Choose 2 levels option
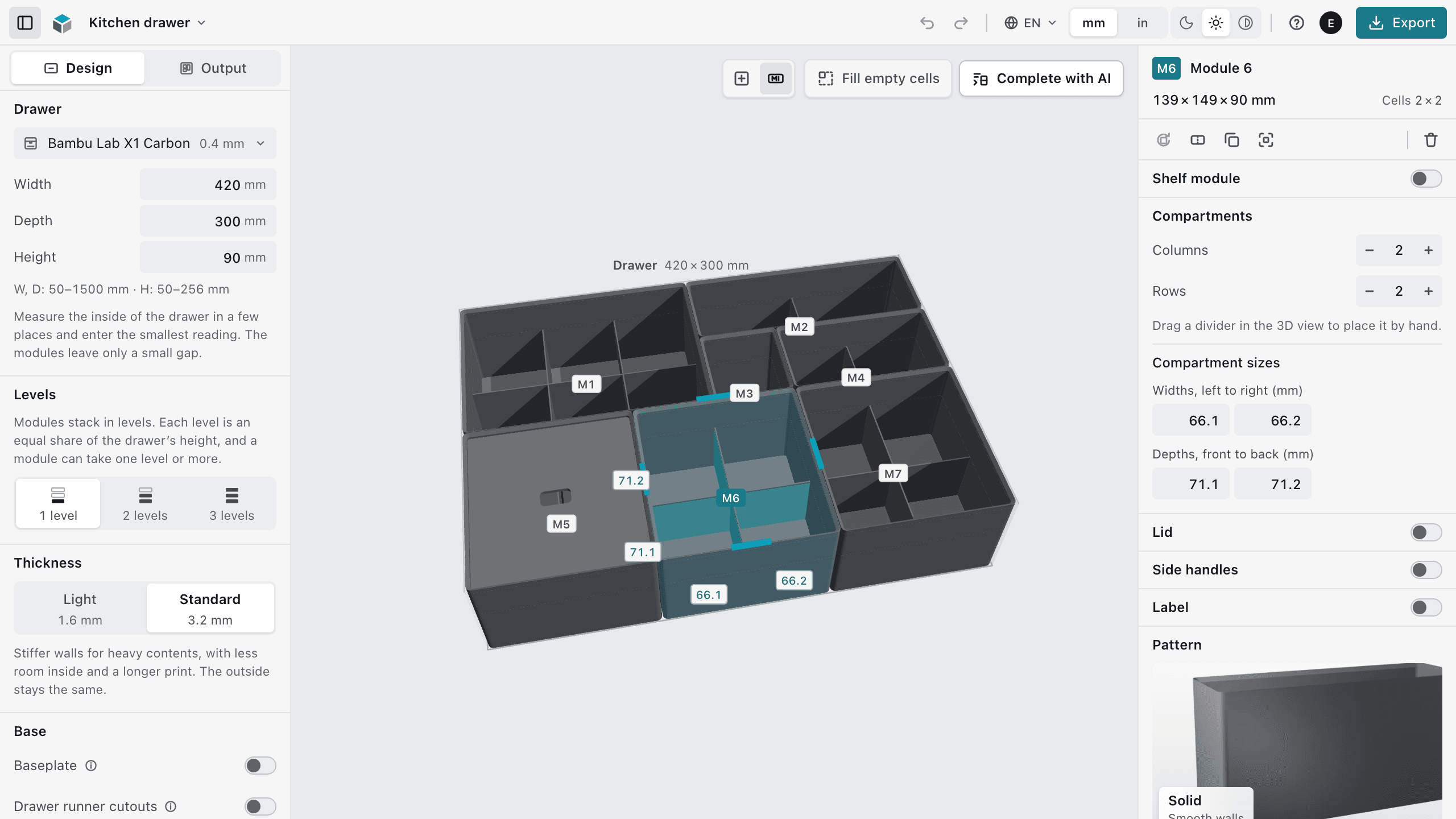The height and width of the screenshot is (819, 1456). pyautogui.click(x=145, y=503)
